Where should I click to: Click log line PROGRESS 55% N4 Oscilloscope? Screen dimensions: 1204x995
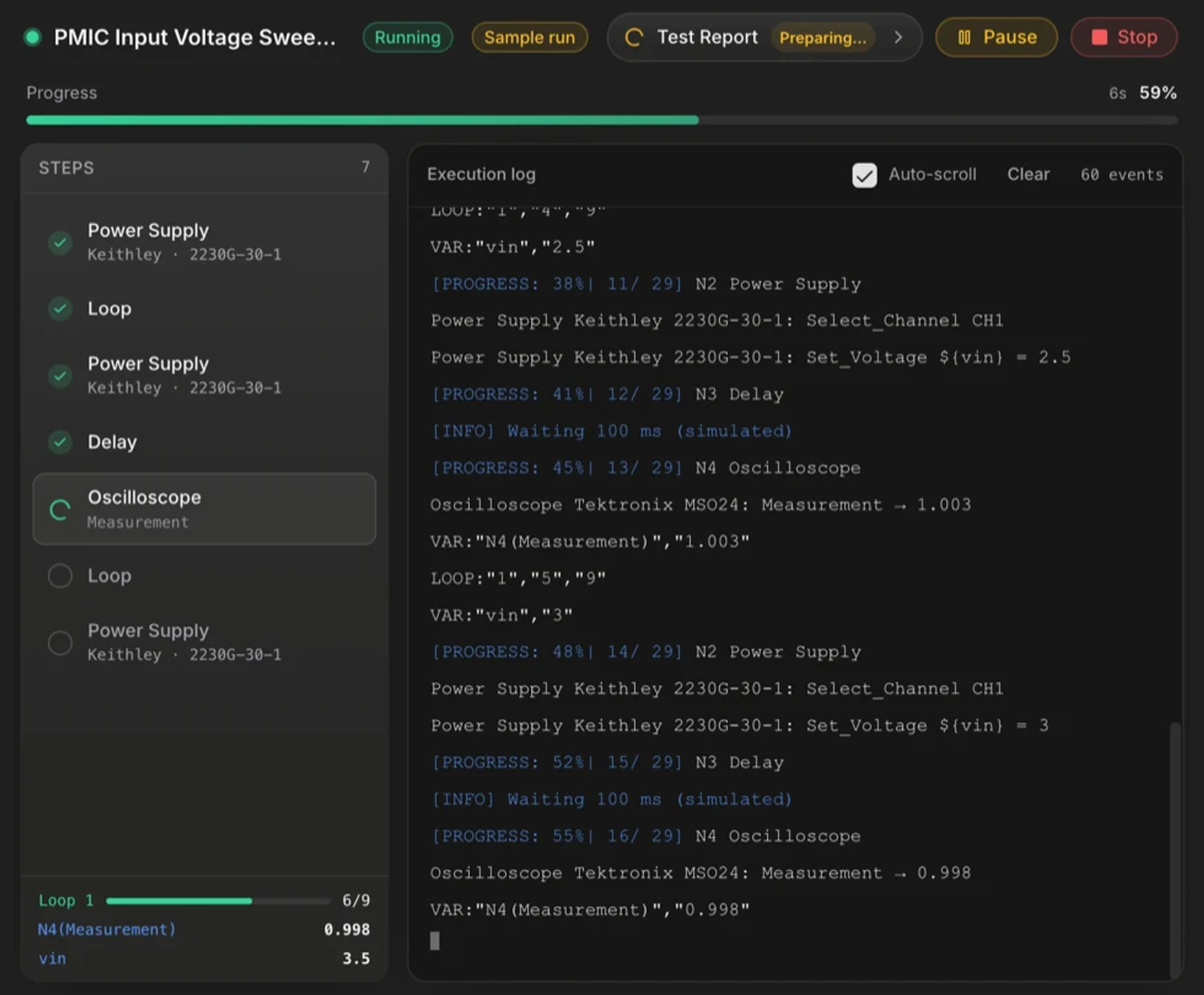[x=646, y=837]
